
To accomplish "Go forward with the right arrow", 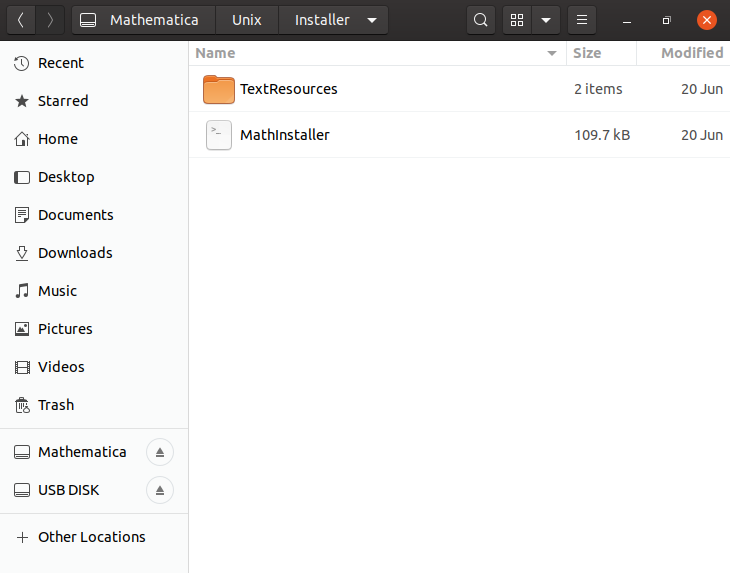I will tap(50, 20).
